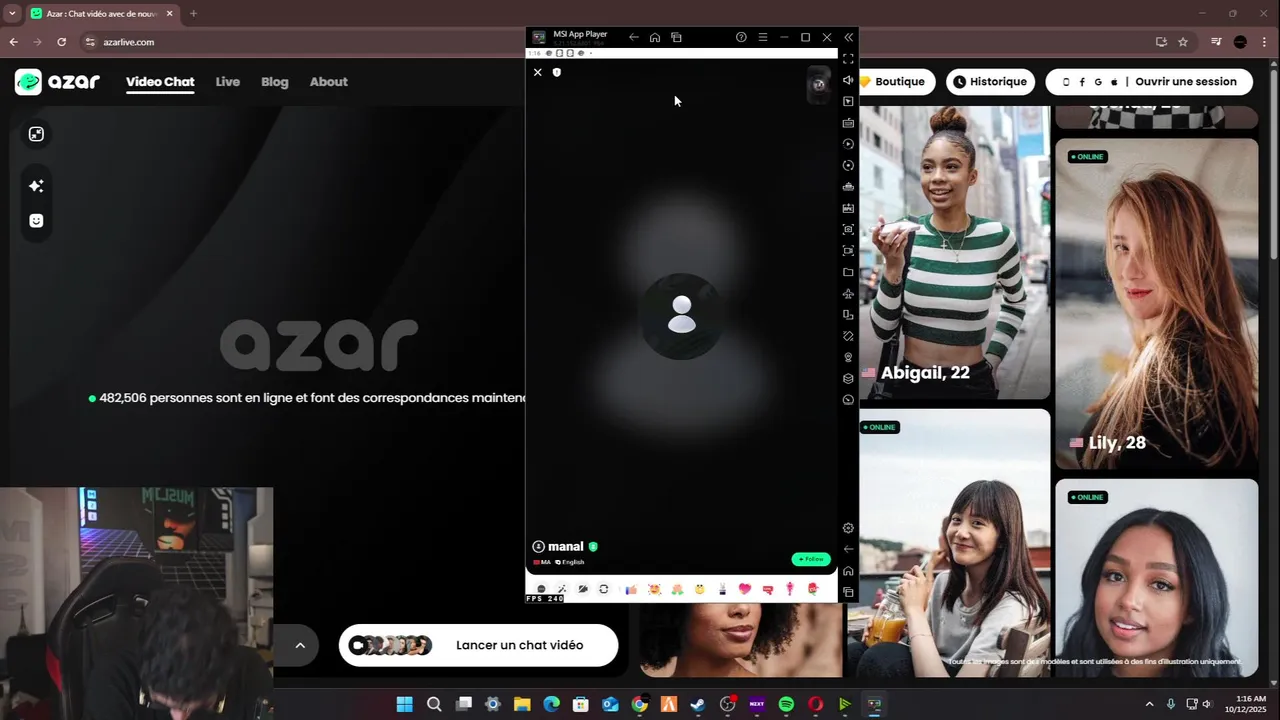Open recent apps icon in MSI title bar

(x=676, y=37)
